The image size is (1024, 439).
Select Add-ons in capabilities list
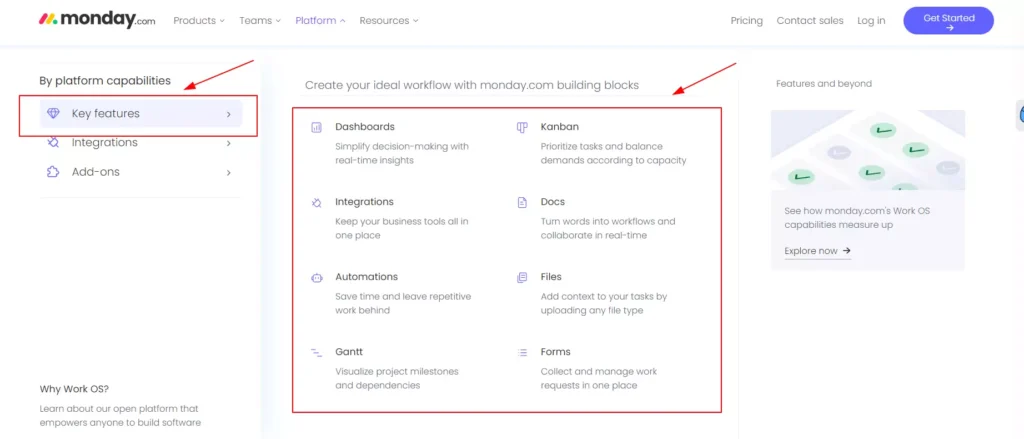coord(141,172)
